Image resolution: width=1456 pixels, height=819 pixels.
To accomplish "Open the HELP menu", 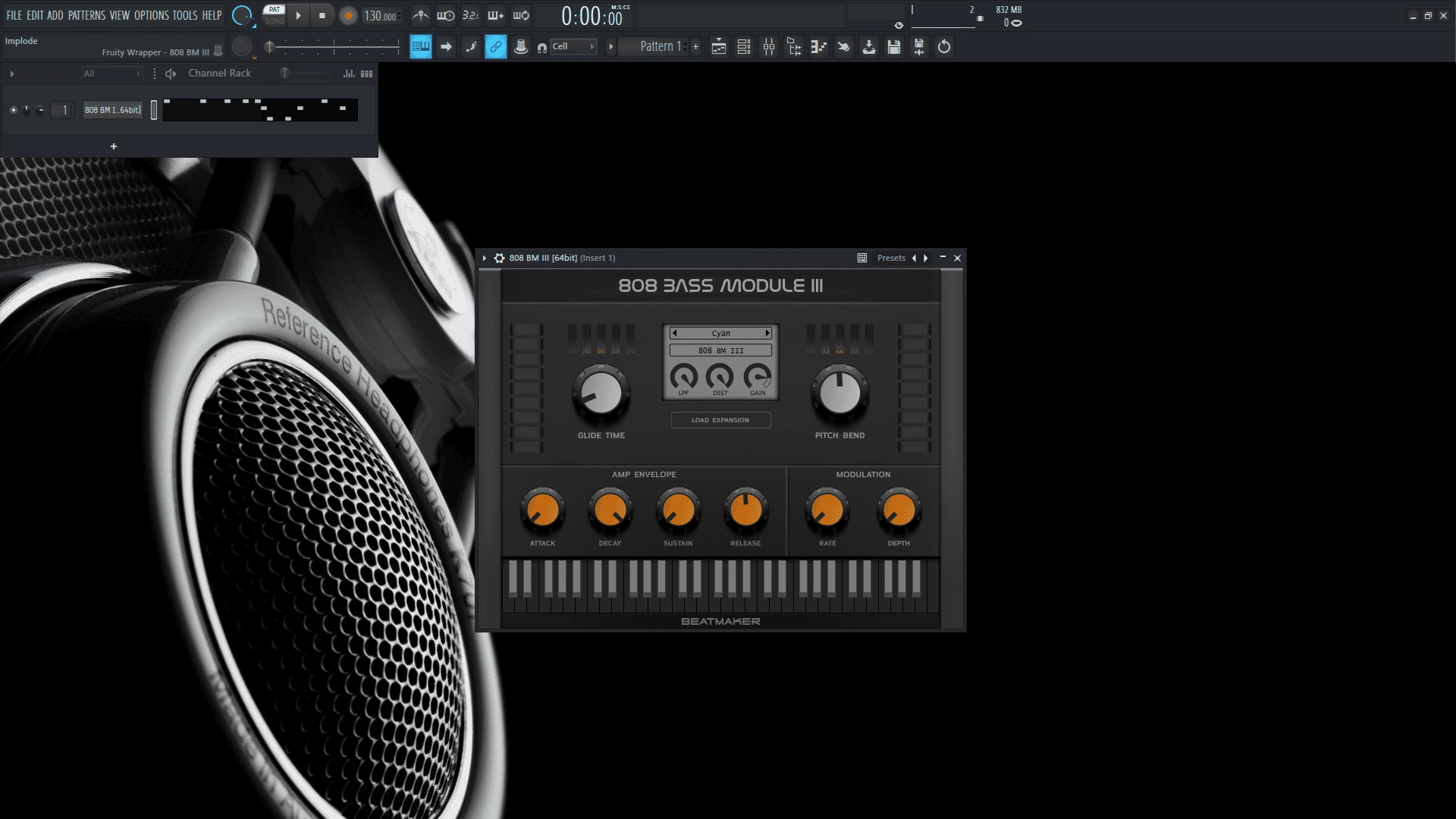I will tap(212, 15).
